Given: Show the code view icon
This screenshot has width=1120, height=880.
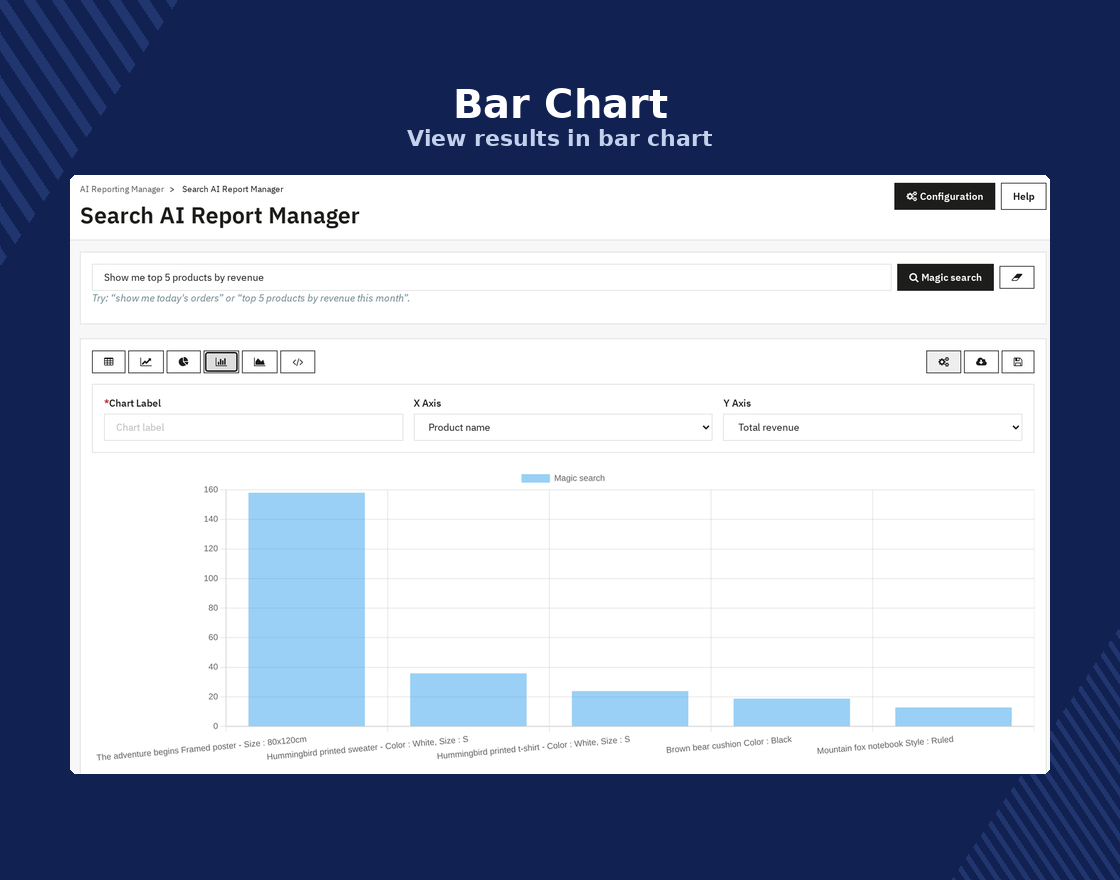Looking at the screenshot, I should [x=298, y=362].
